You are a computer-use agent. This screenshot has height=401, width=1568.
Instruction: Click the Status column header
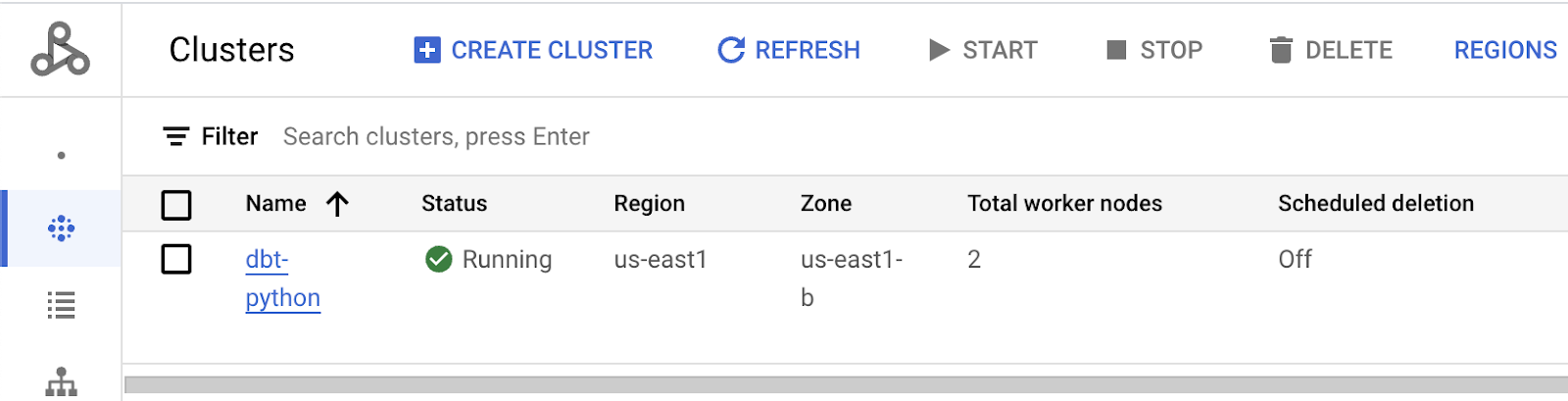(454, 203)
